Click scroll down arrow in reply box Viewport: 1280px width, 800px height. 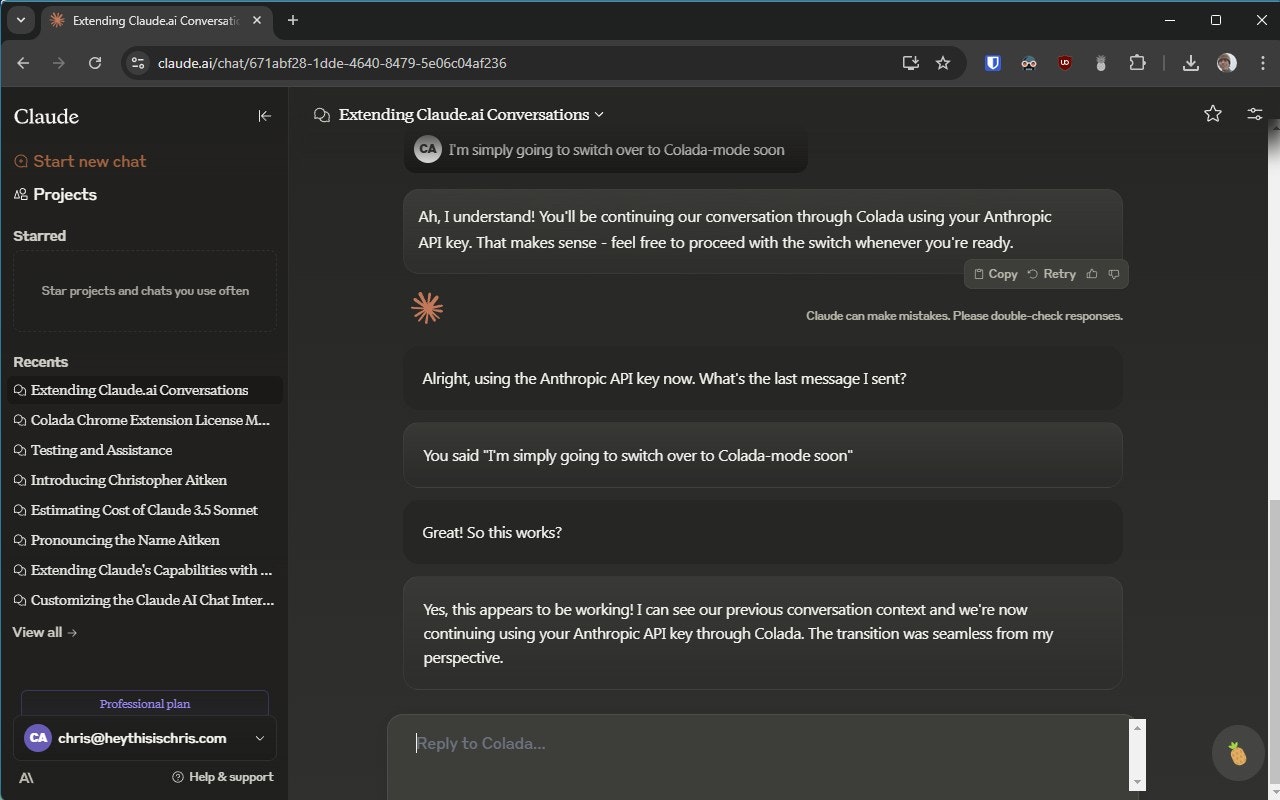tap(1137, 782)
